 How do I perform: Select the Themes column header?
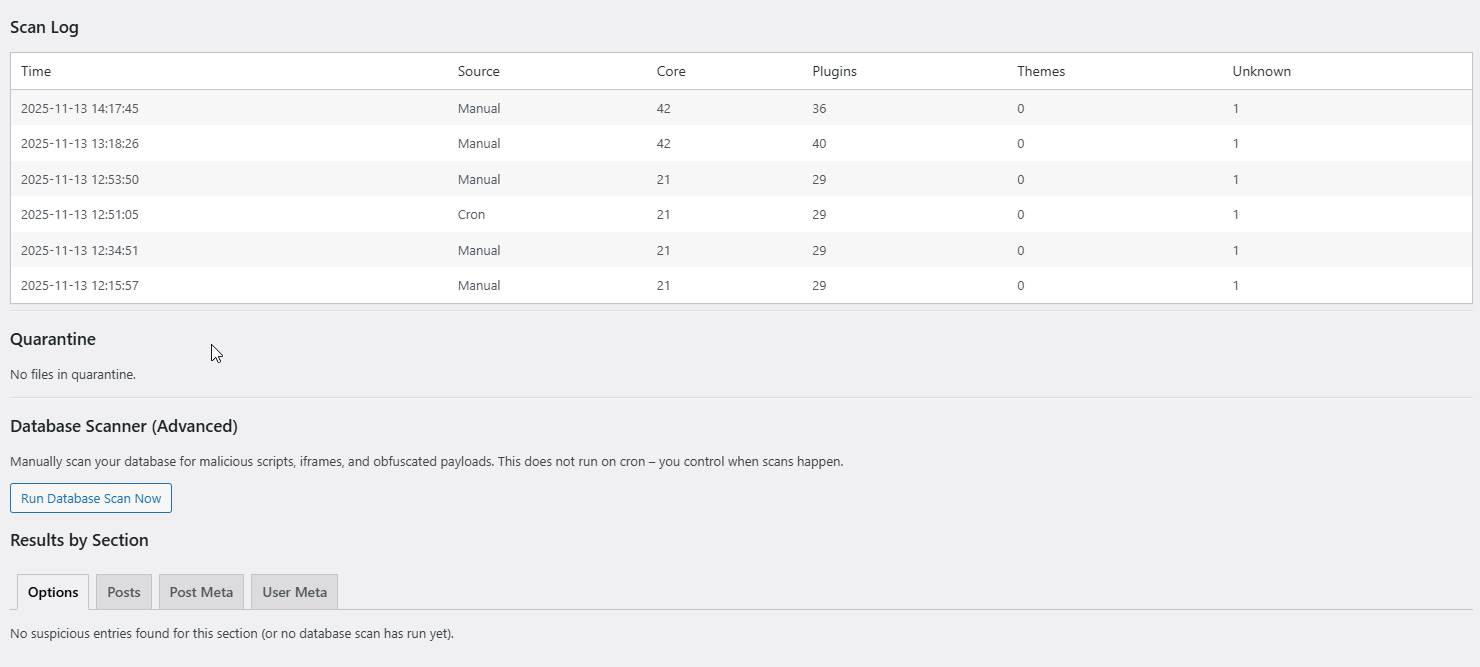[1041, 71]
